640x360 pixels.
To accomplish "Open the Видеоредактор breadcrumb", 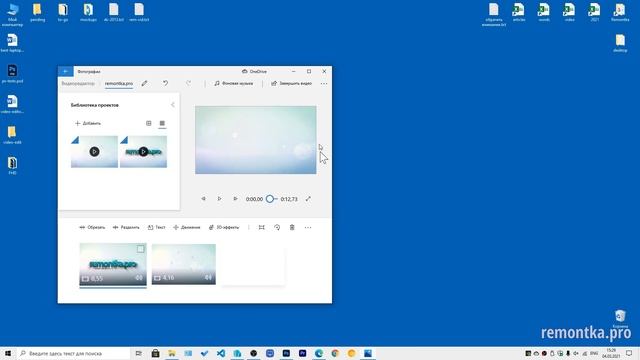I will [x=78, y=84].
